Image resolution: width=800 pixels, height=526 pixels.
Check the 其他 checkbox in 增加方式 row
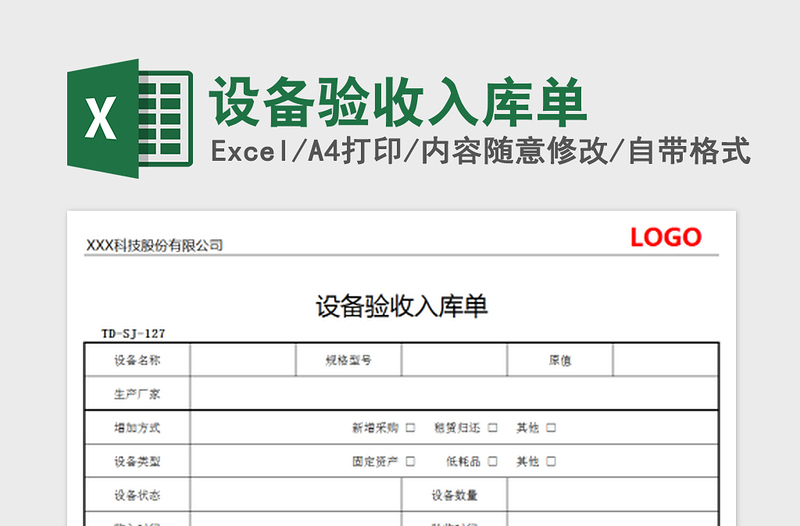(551, 428)
